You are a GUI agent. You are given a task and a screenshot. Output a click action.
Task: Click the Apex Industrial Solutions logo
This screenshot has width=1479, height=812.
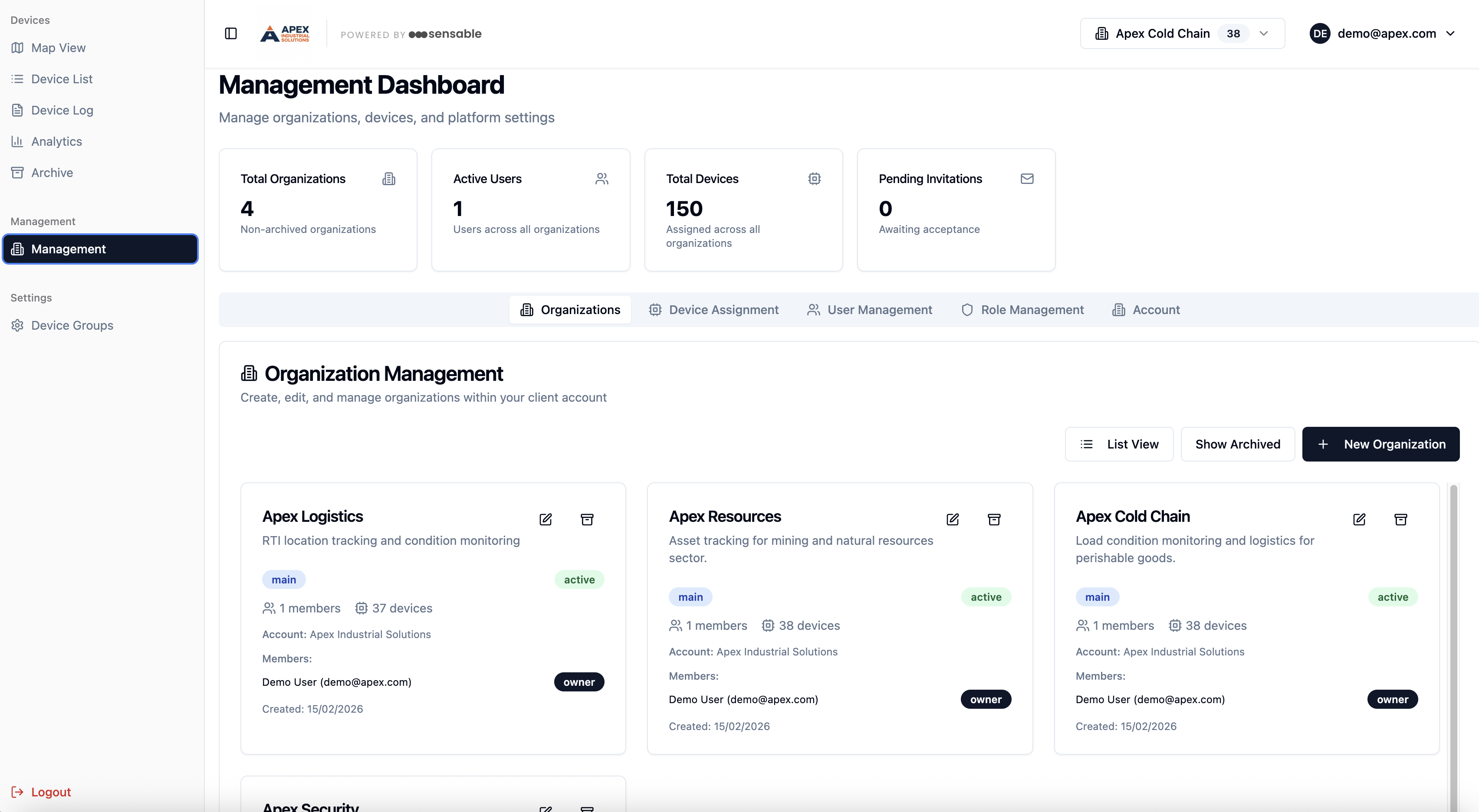pyautogui.click(x=286, y=33)
